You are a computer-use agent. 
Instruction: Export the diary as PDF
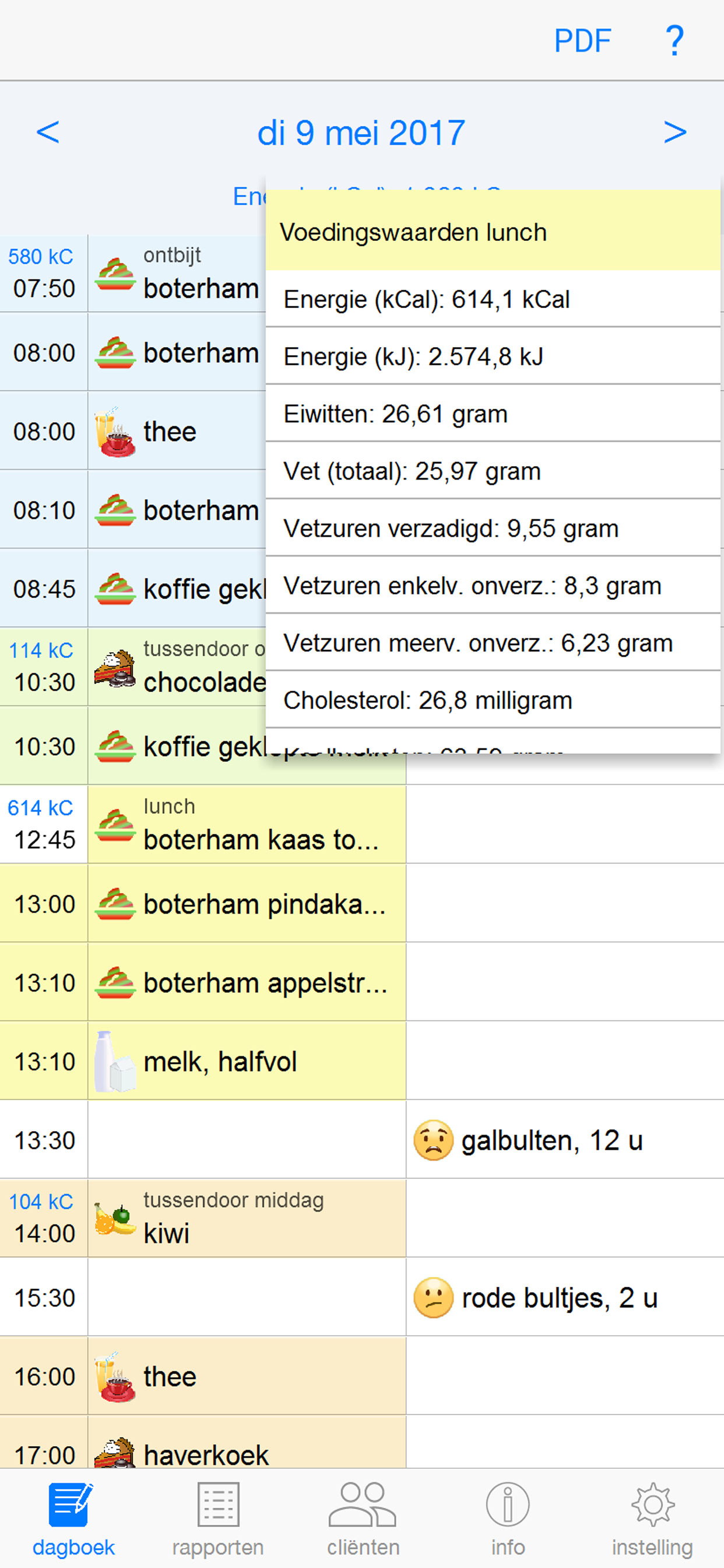582,41
